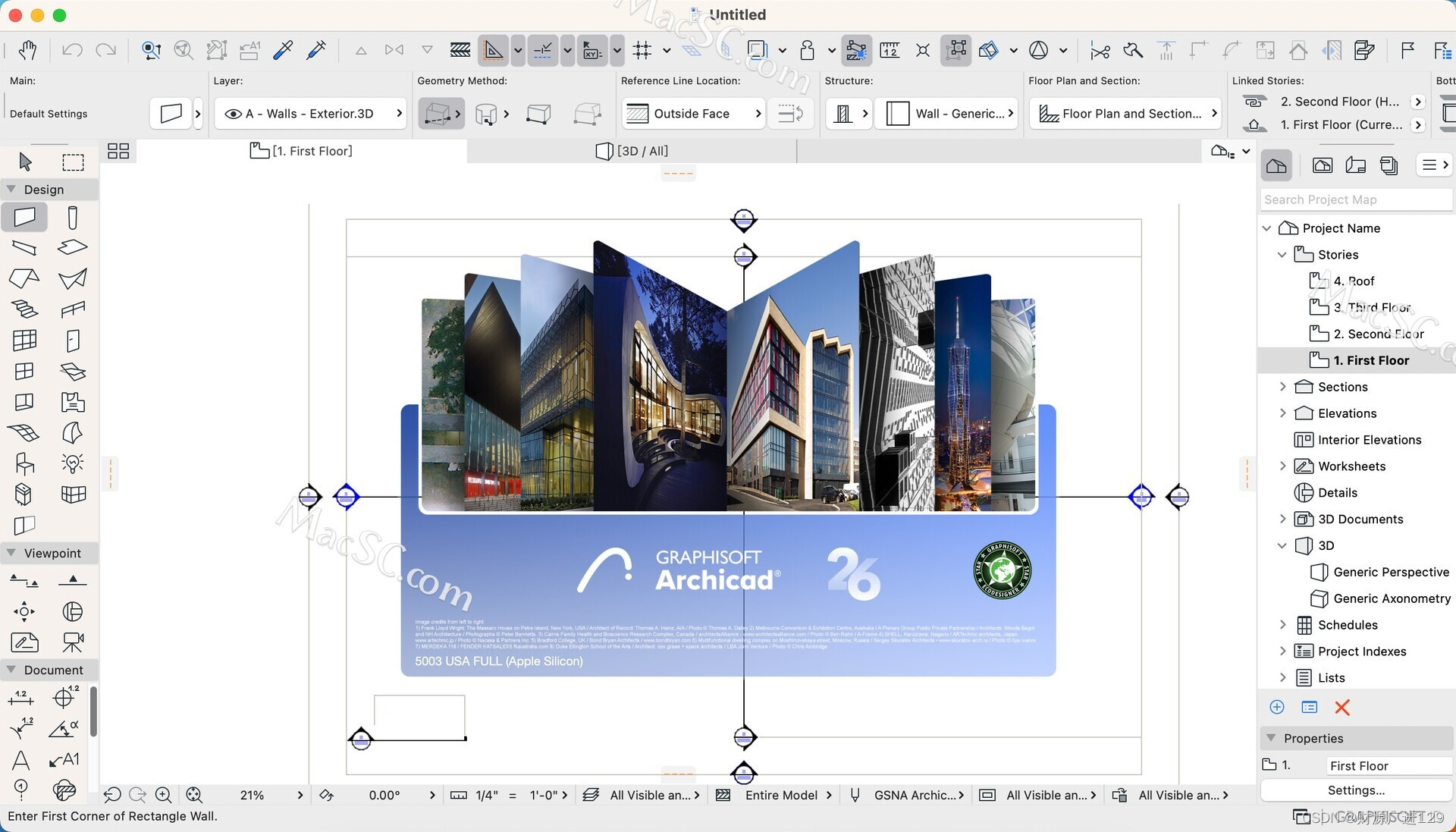Delete selected item with red X
Screen dimensions: 1456x832
coord(1342,708)
